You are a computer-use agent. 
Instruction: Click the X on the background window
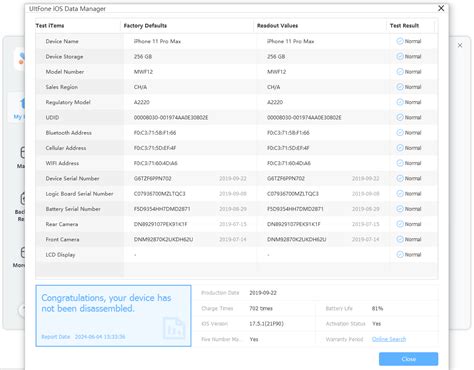point(460,45)
